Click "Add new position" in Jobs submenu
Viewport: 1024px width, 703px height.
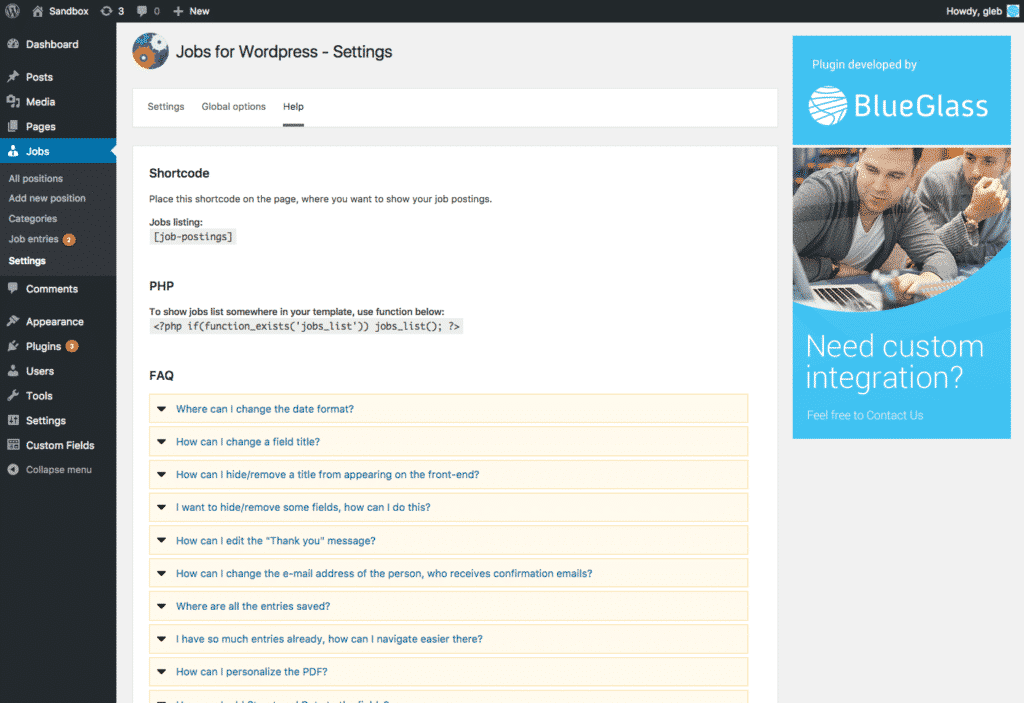47,198
